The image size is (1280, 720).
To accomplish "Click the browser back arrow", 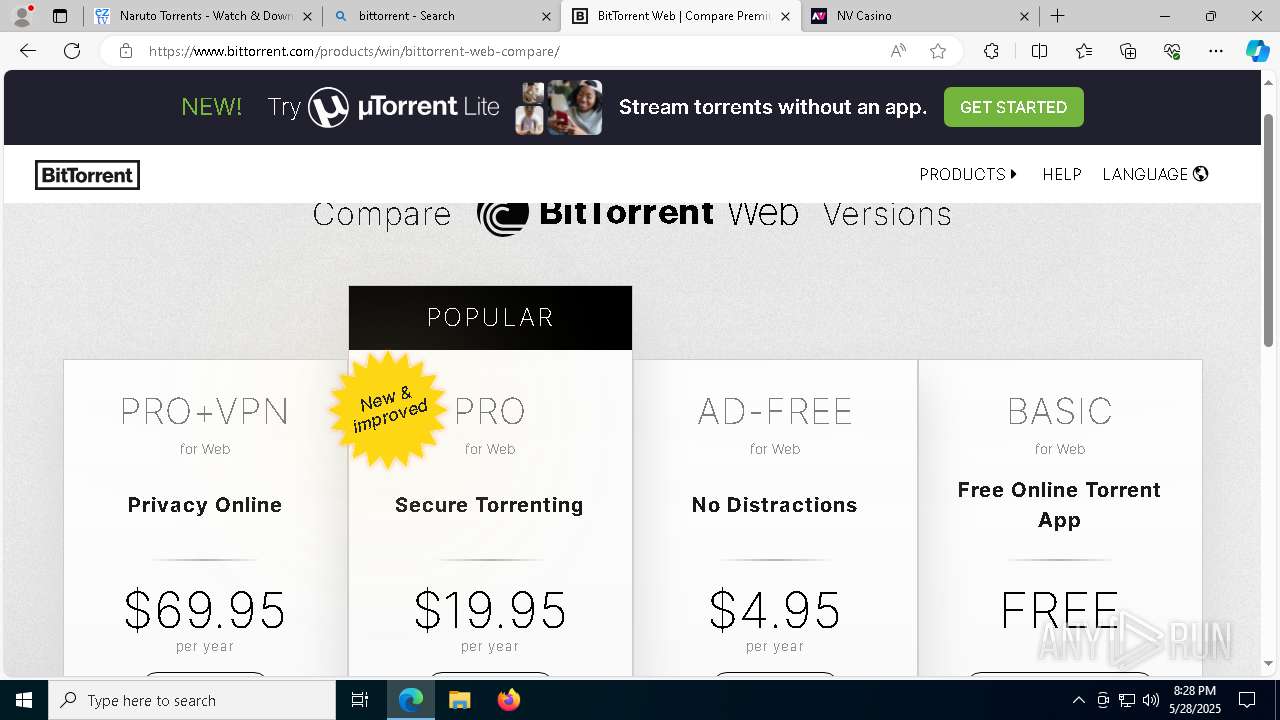I will point(28,51).
